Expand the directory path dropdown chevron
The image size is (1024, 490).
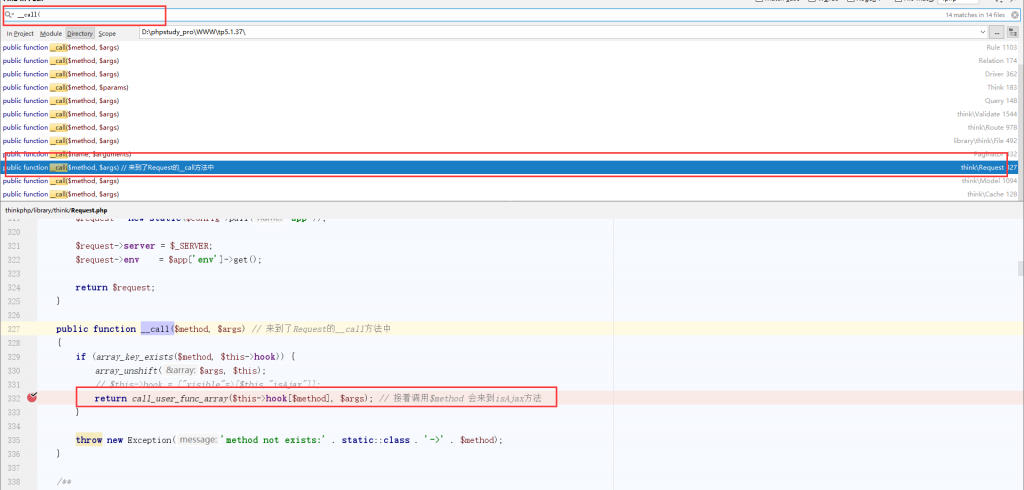tap(983, 32)
